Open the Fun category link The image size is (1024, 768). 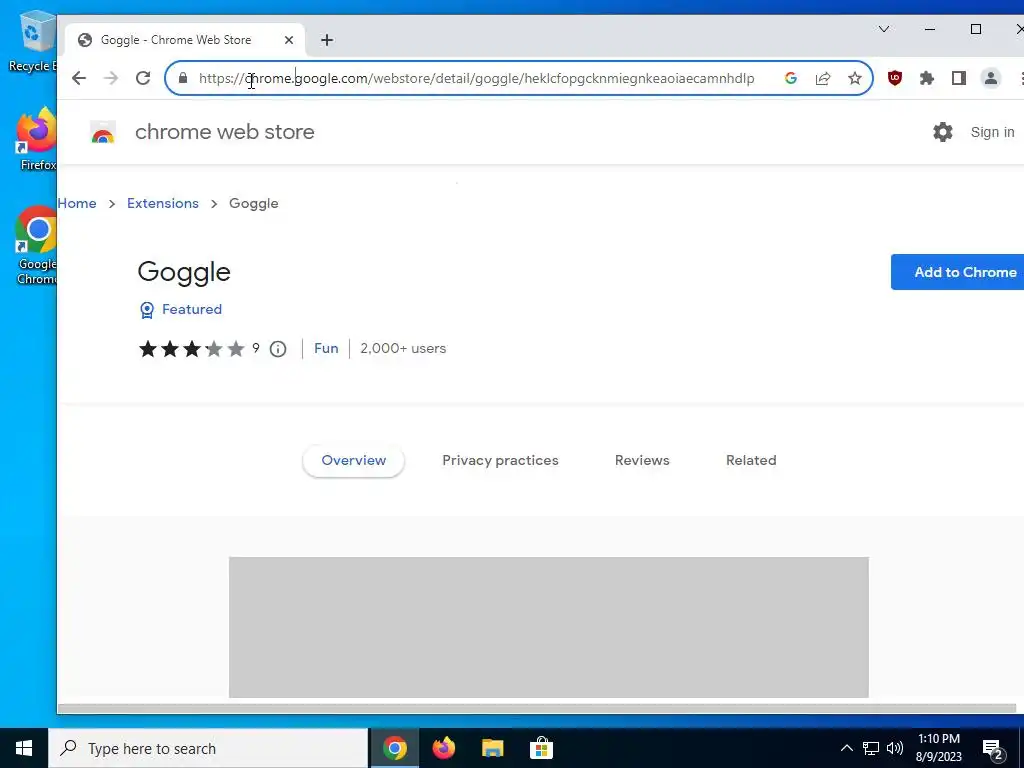click(x=326, y=348)
